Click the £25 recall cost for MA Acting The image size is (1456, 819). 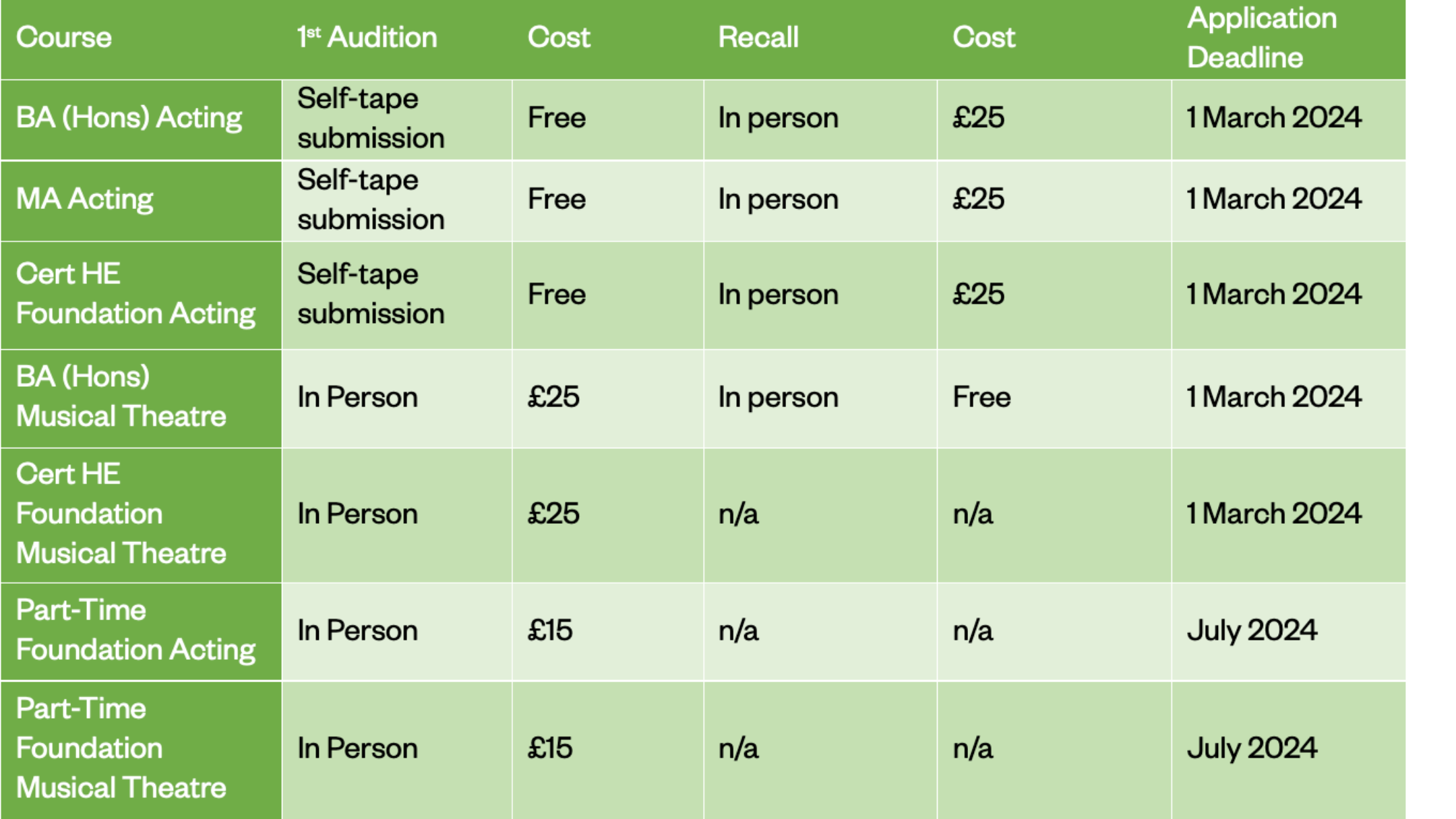tap(978, 200)
